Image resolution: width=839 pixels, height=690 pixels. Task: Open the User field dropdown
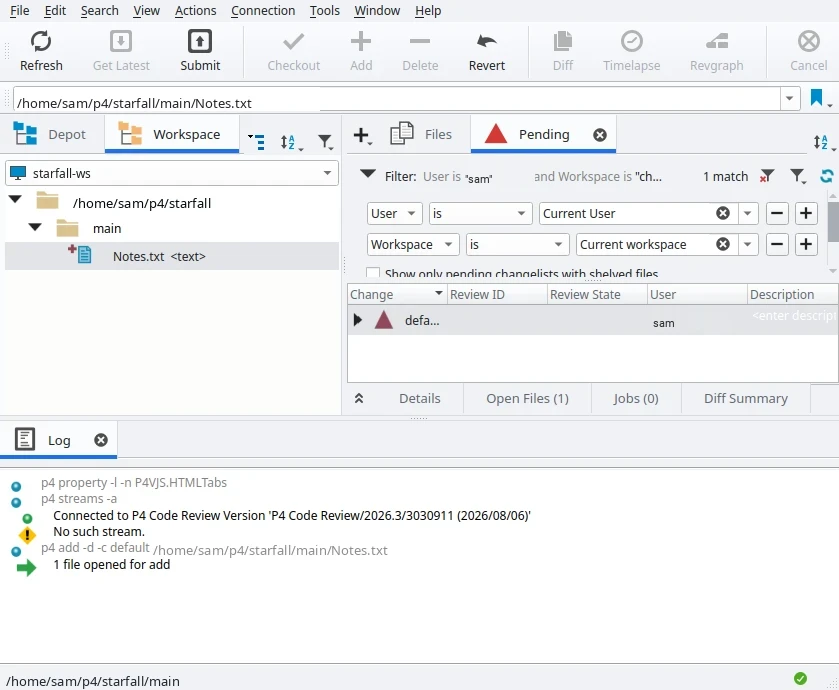pyautogui.click(x=394, y=213)
